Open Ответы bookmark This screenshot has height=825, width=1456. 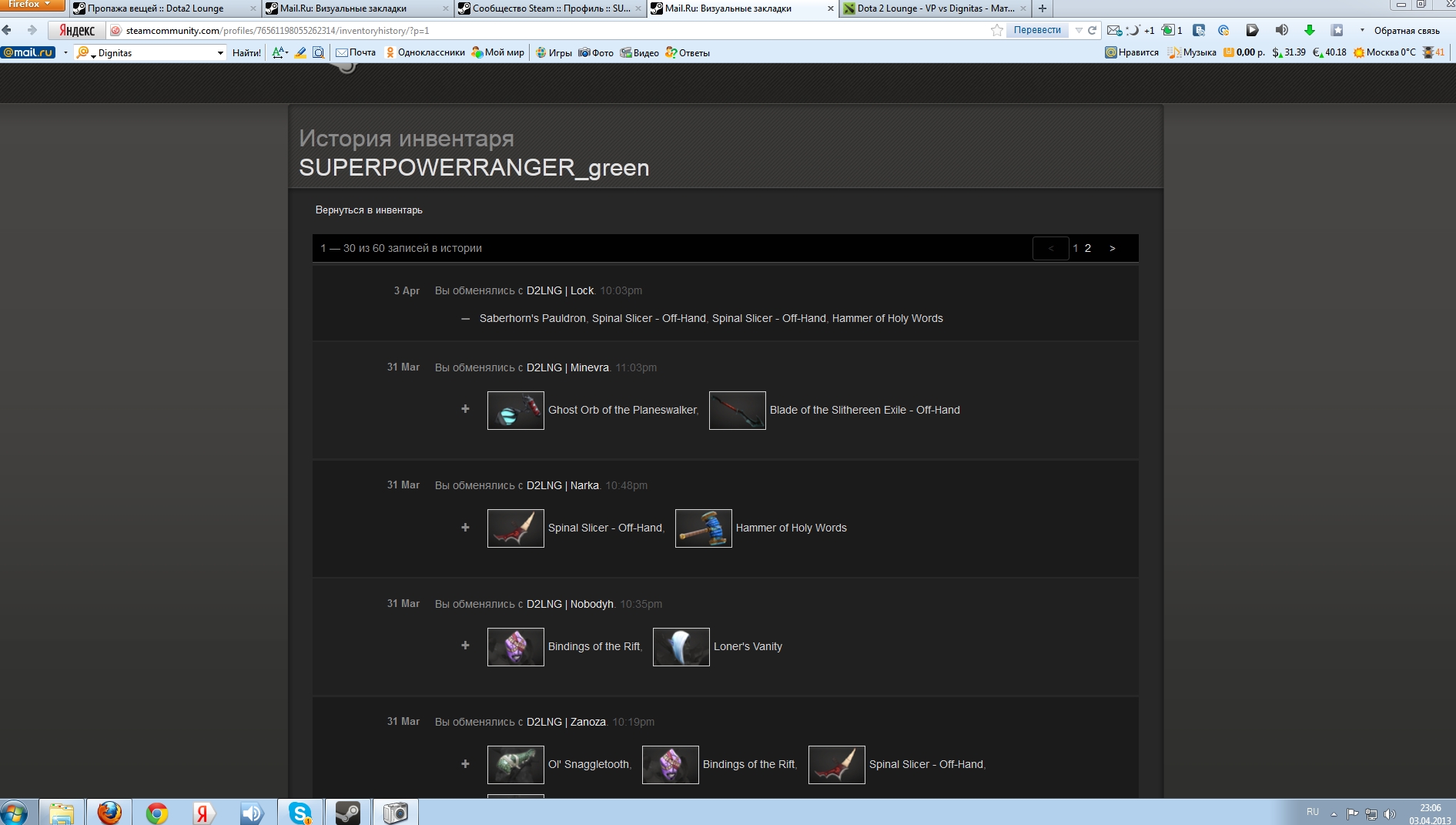(688, 52)
